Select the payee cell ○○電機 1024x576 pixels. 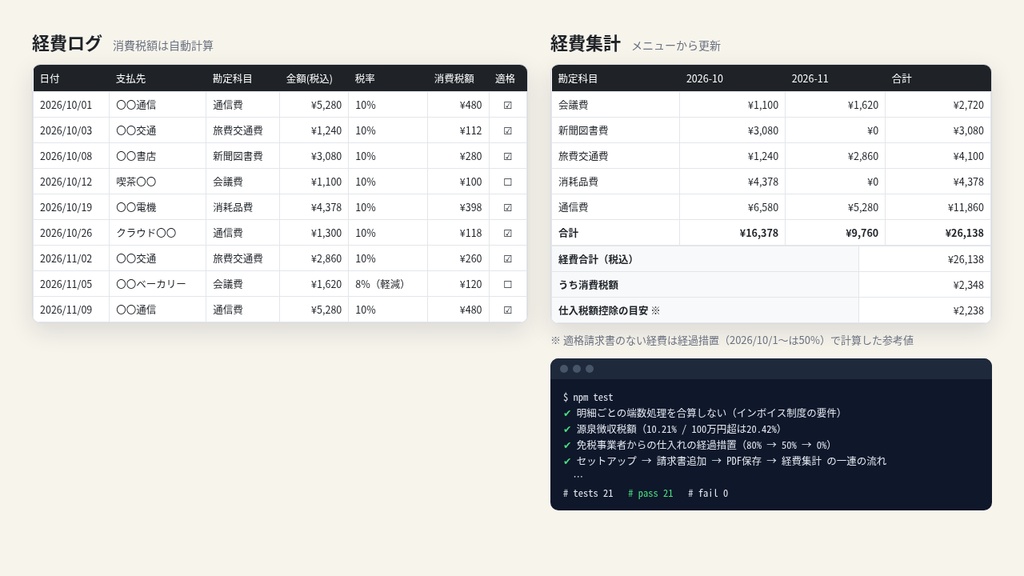pos(157,208)
